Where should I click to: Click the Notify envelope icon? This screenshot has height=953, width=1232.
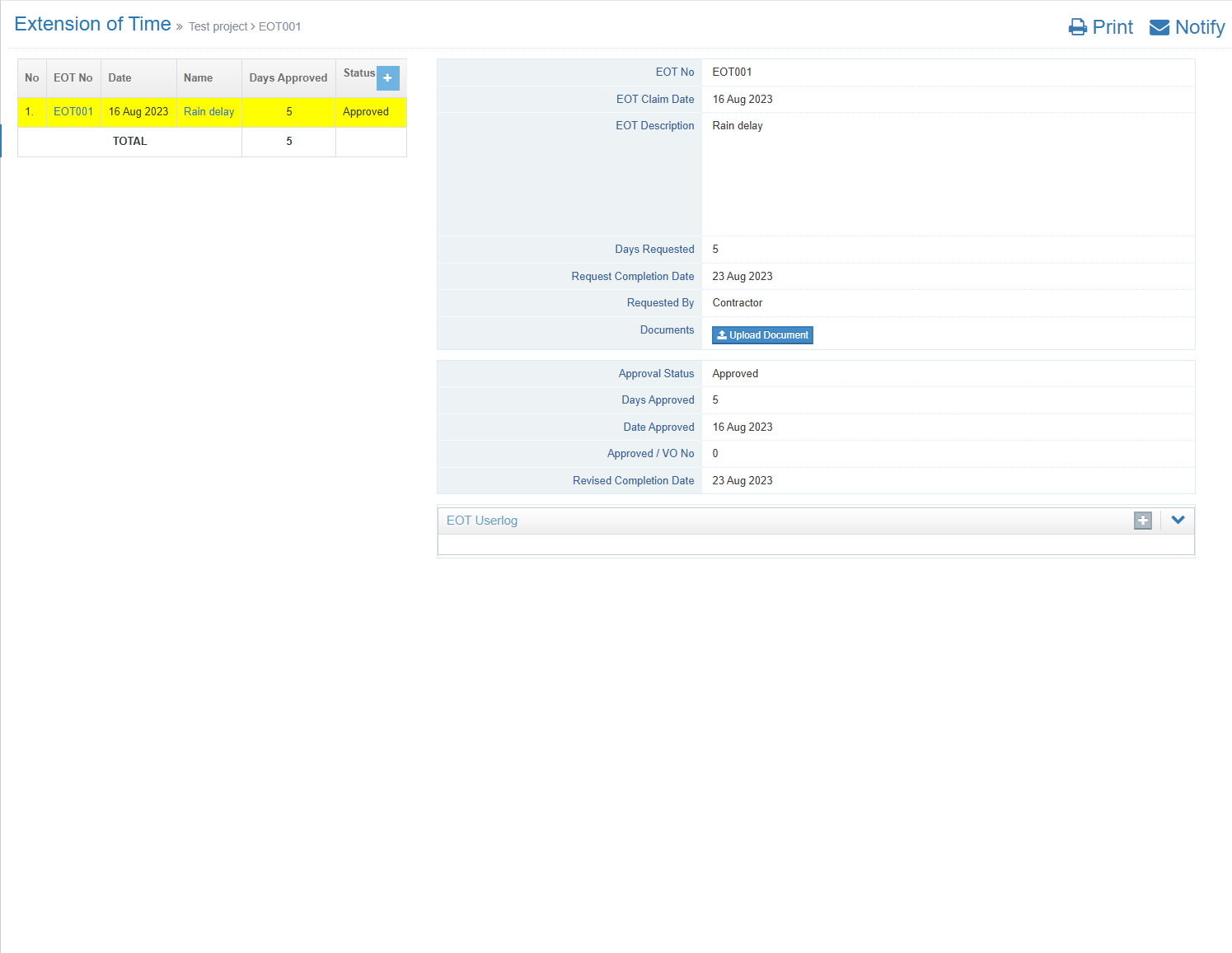(x=1159, y=27)
